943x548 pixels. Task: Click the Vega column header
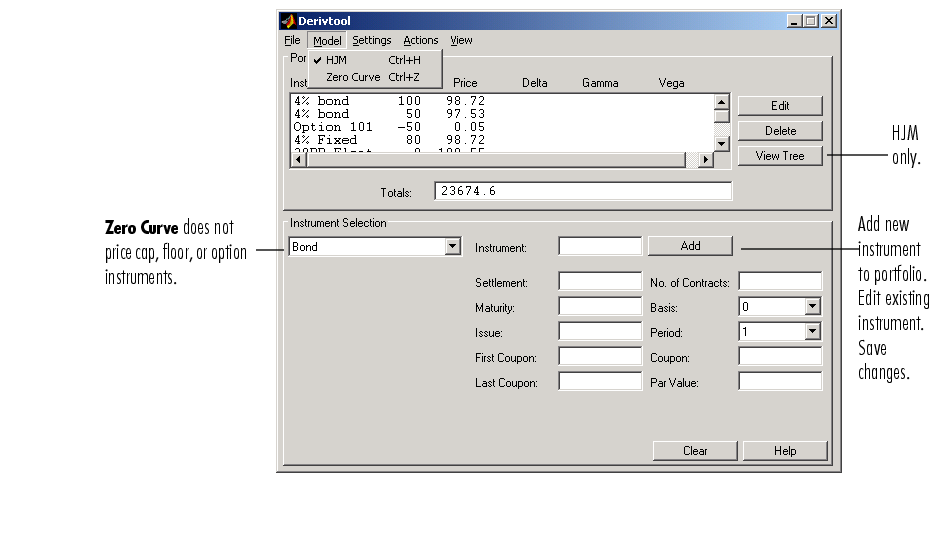click(671, 83)
